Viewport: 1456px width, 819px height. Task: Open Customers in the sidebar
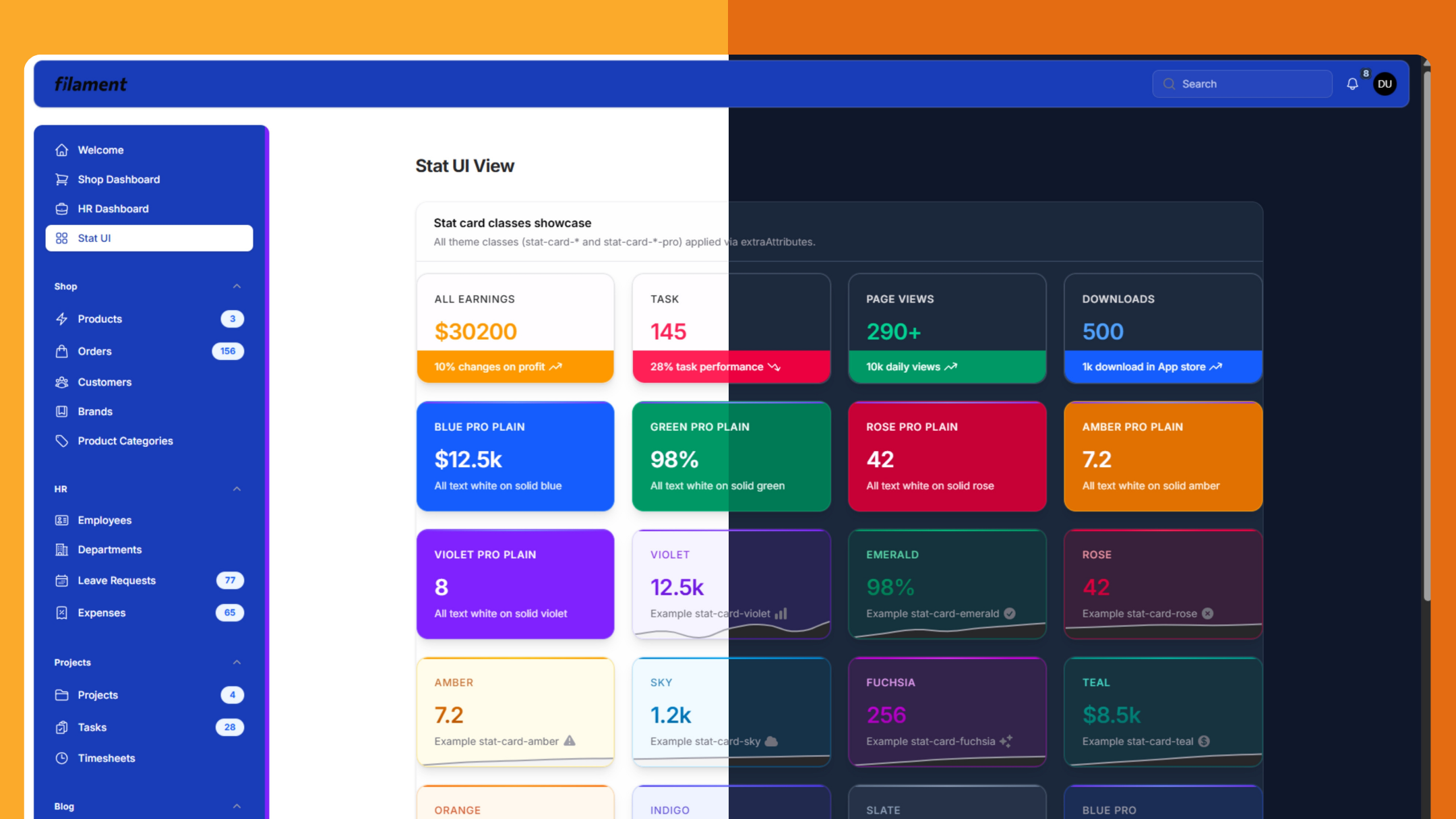149,382
